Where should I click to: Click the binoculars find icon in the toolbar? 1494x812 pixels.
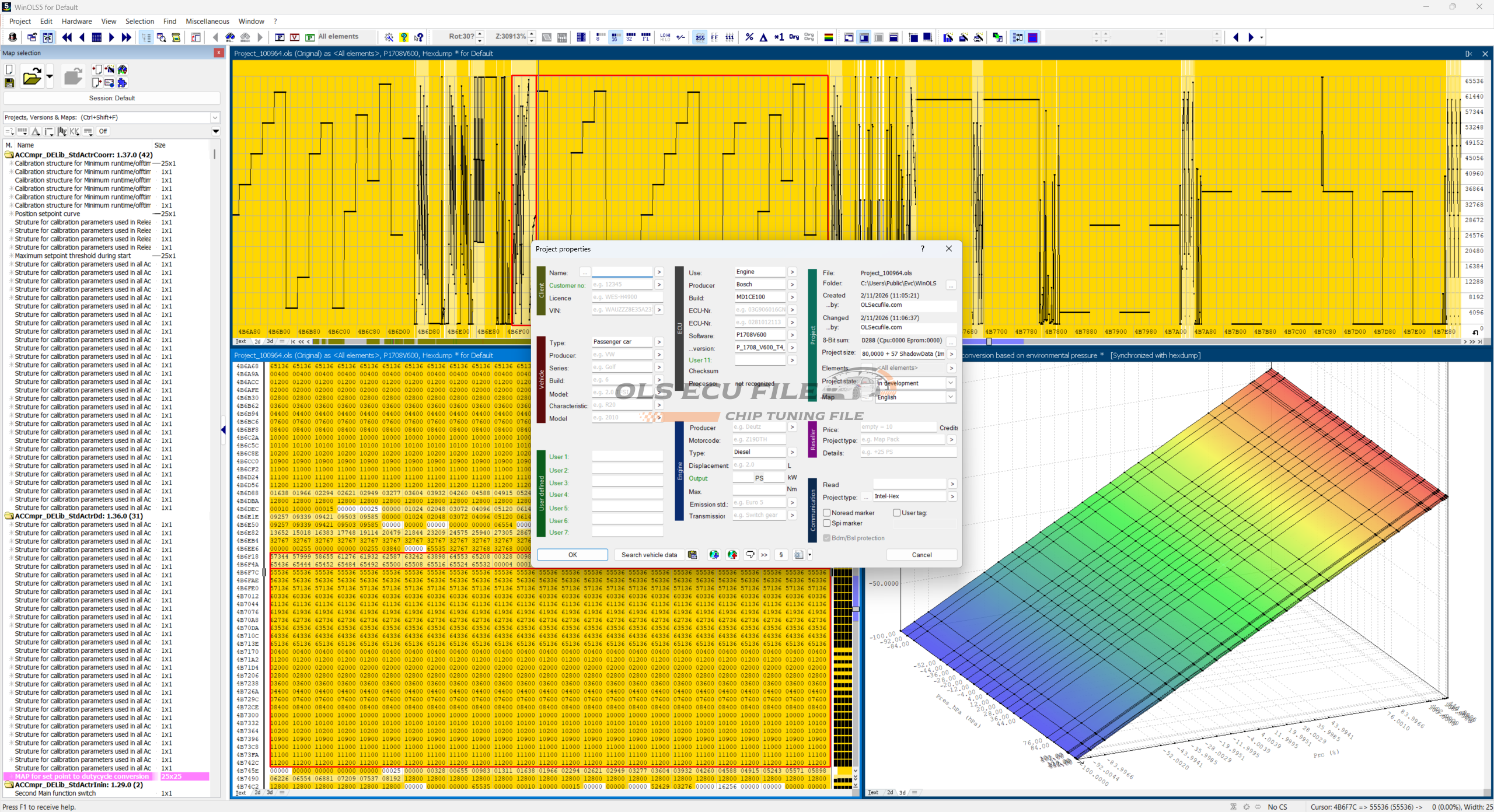click(230, 37)
